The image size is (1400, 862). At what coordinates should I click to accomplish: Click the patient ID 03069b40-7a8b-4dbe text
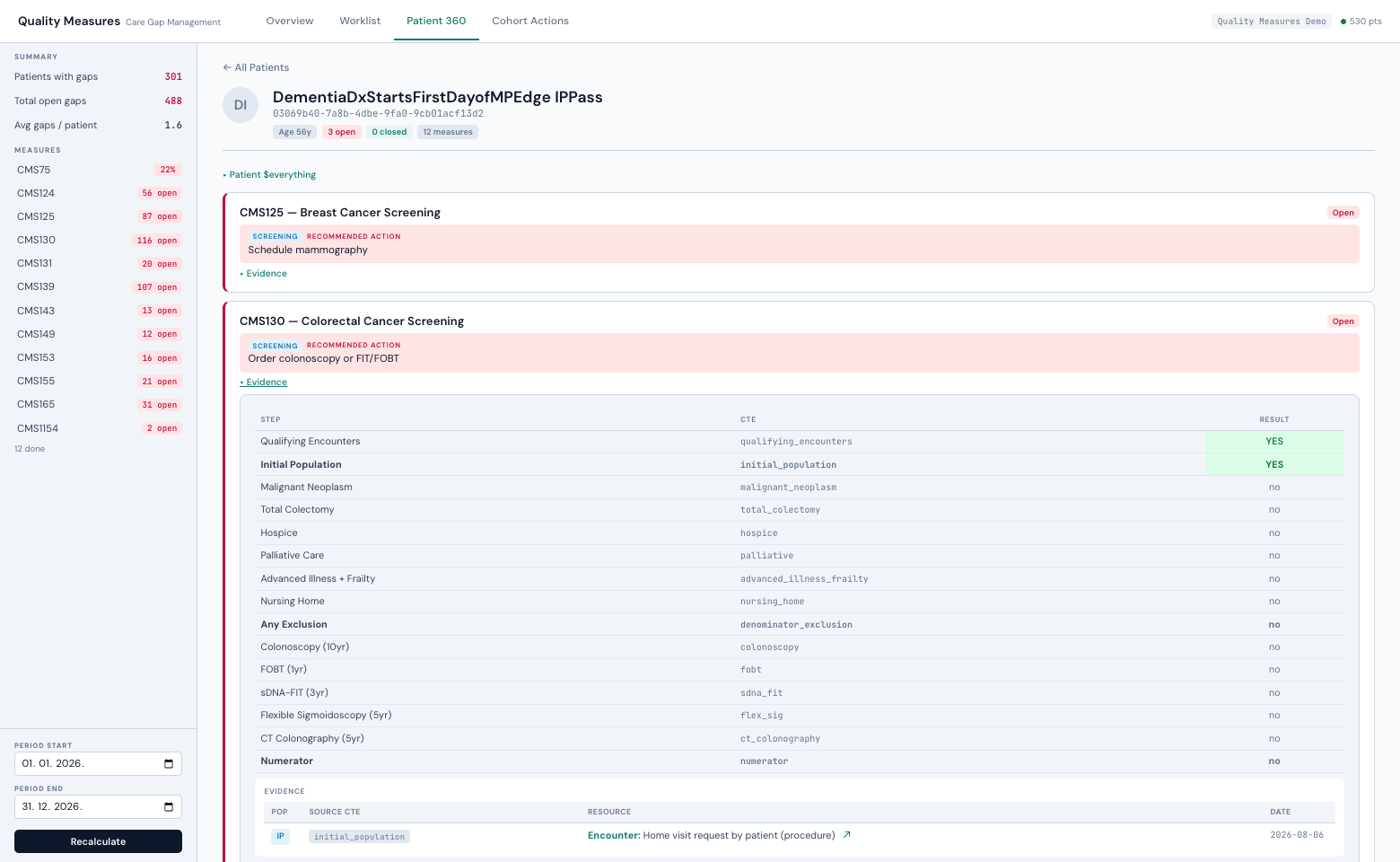(x=378, y=114)
